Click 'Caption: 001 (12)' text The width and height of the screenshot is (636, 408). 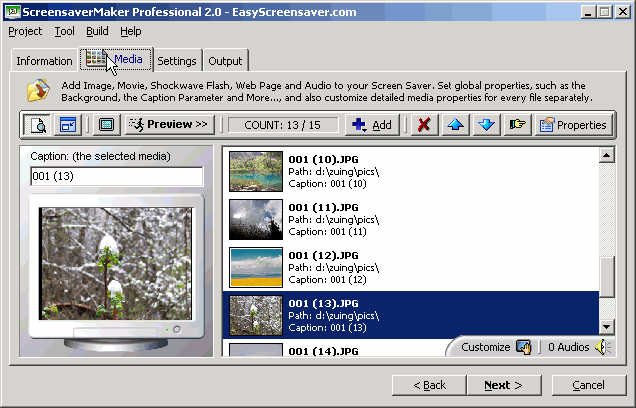pos(327,279)
